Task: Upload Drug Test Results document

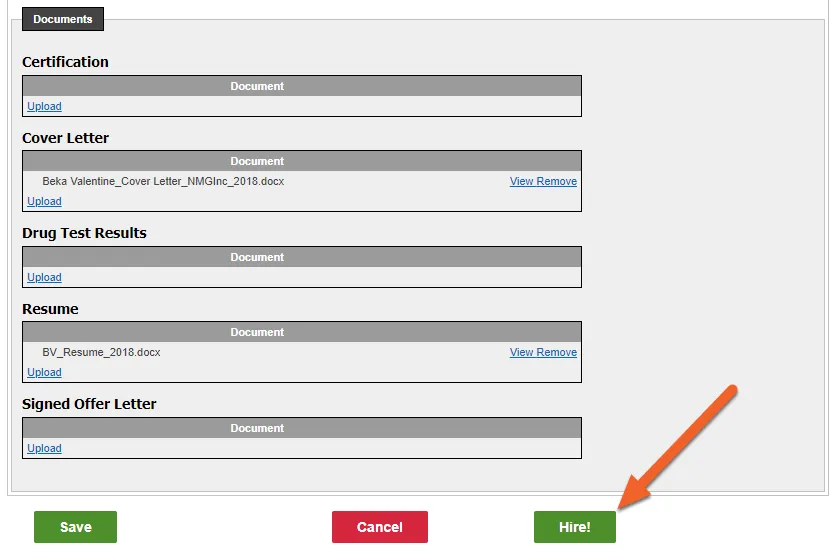Action: pos(44,278)
